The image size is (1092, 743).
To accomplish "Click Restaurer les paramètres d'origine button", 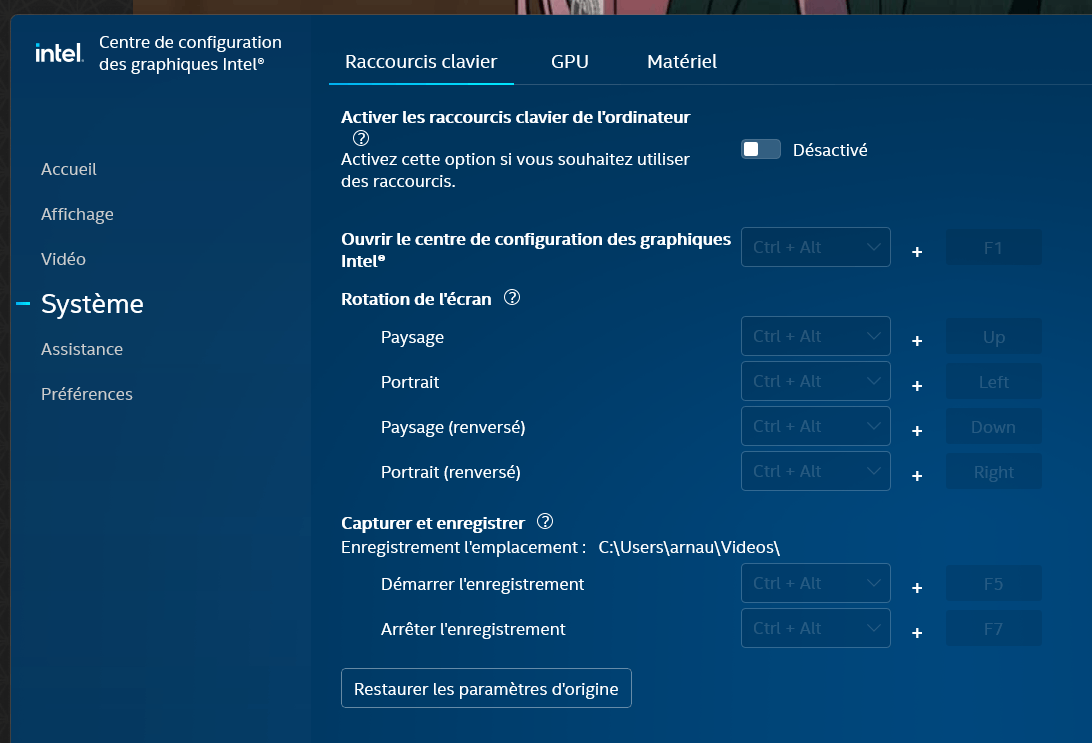I will coord(486,688).
